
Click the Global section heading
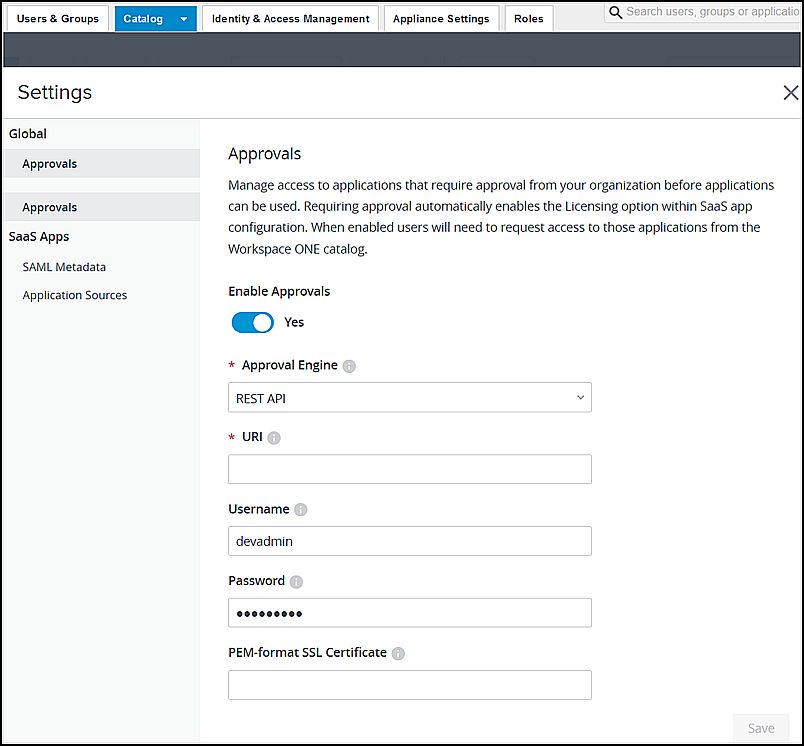click(28, 134)
